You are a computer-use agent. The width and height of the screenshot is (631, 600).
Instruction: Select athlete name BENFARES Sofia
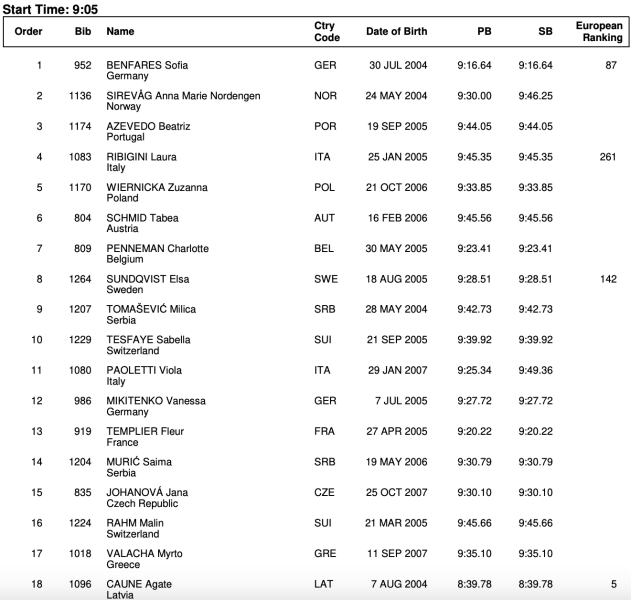[x=147, y=66]
